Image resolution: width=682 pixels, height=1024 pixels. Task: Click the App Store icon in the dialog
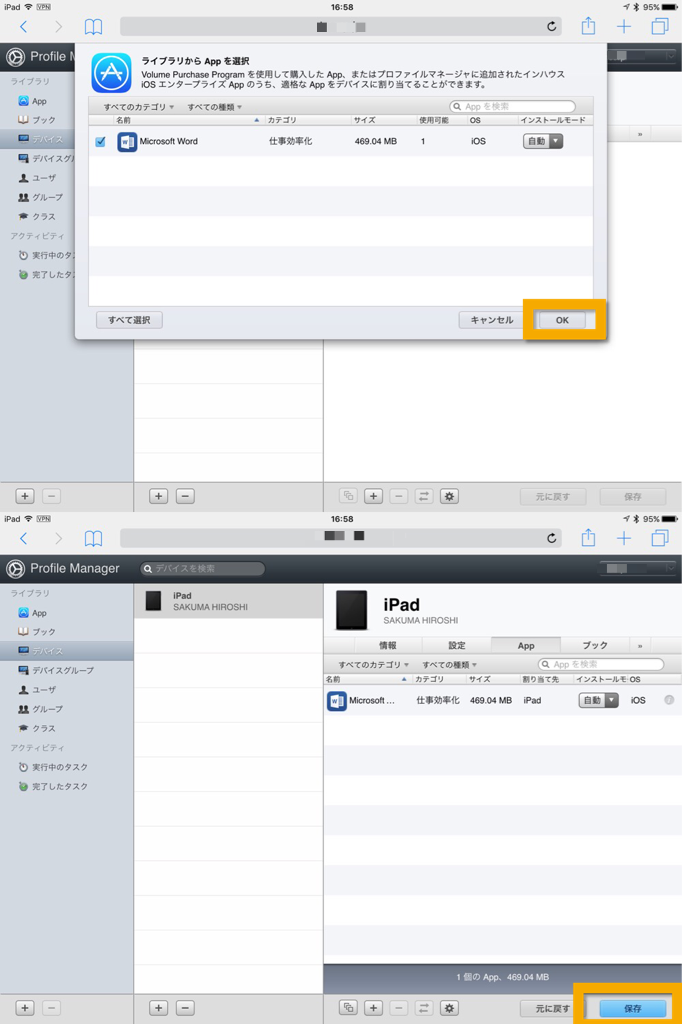click(x=111, y=73)
